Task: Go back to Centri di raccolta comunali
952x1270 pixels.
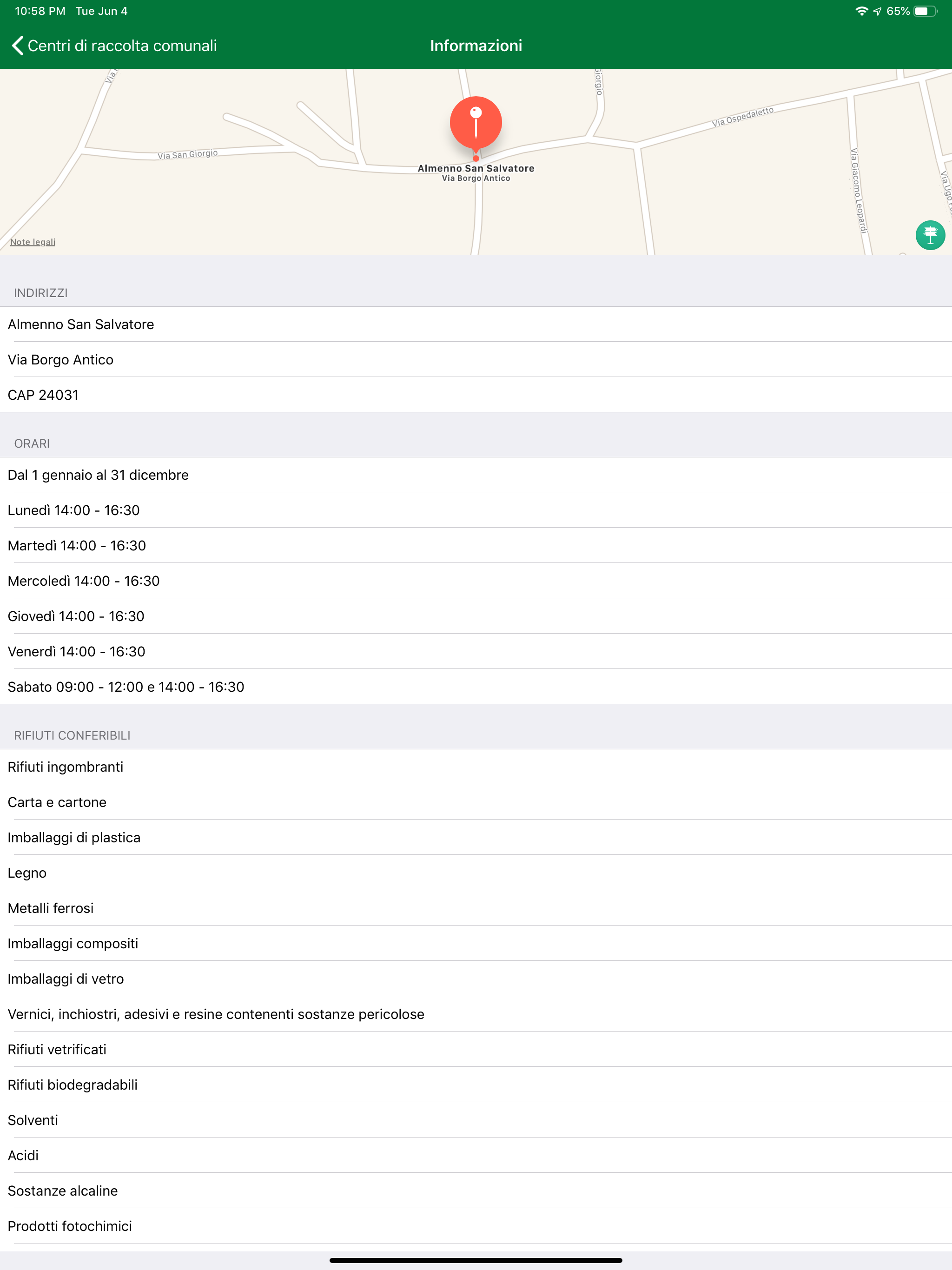Action: pyautogui.click(x=114, y=46)
